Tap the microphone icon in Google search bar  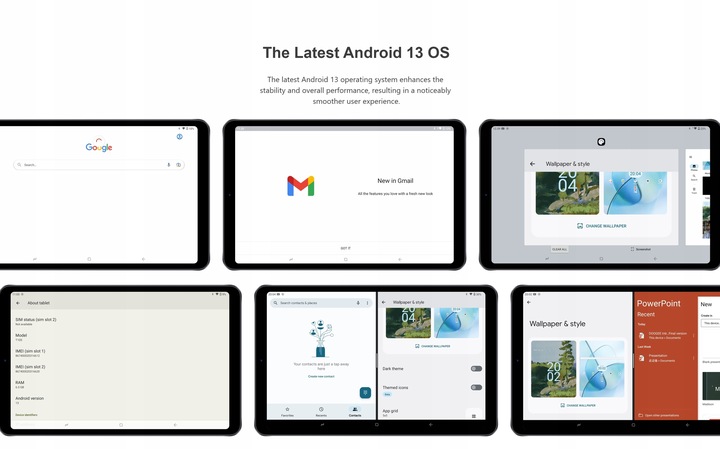point(168,164)
